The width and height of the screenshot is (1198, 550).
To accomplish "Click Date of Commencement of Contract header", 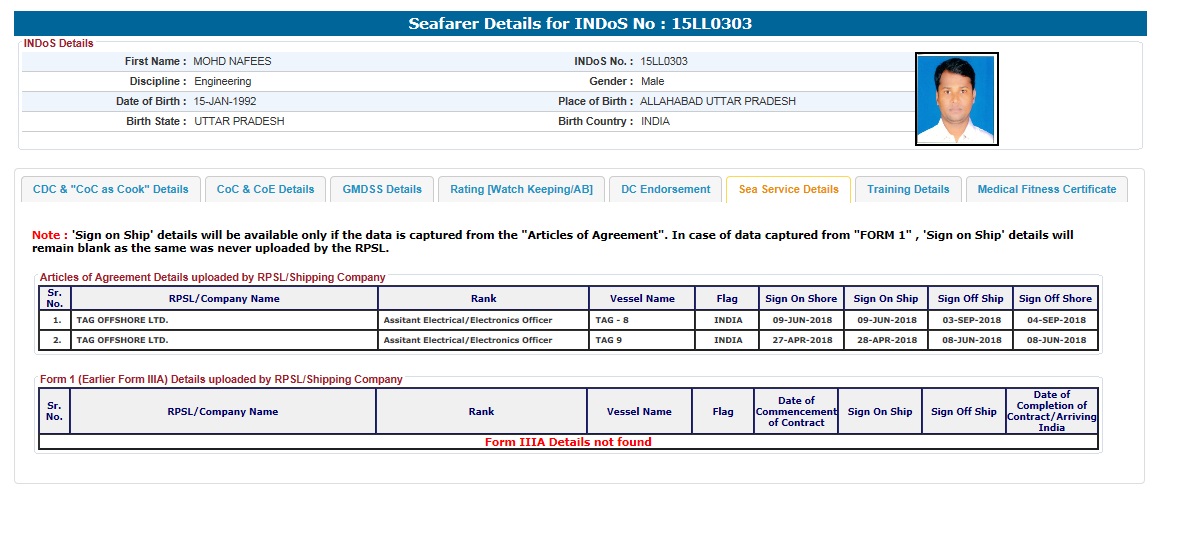I will 796,411.
